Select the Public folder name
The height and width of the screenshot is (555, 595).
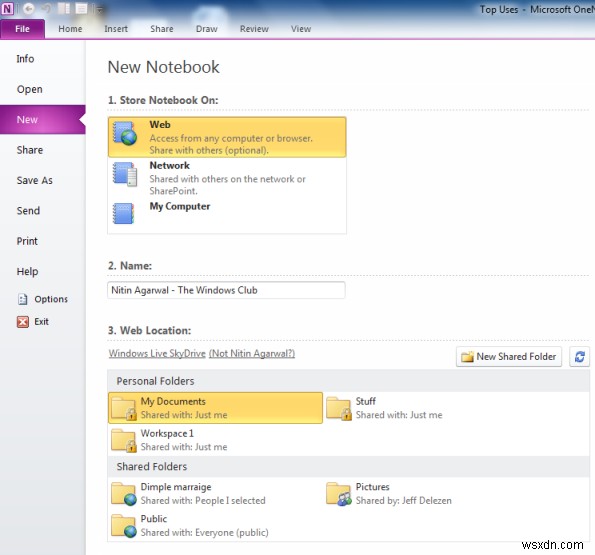coord(154,519)
